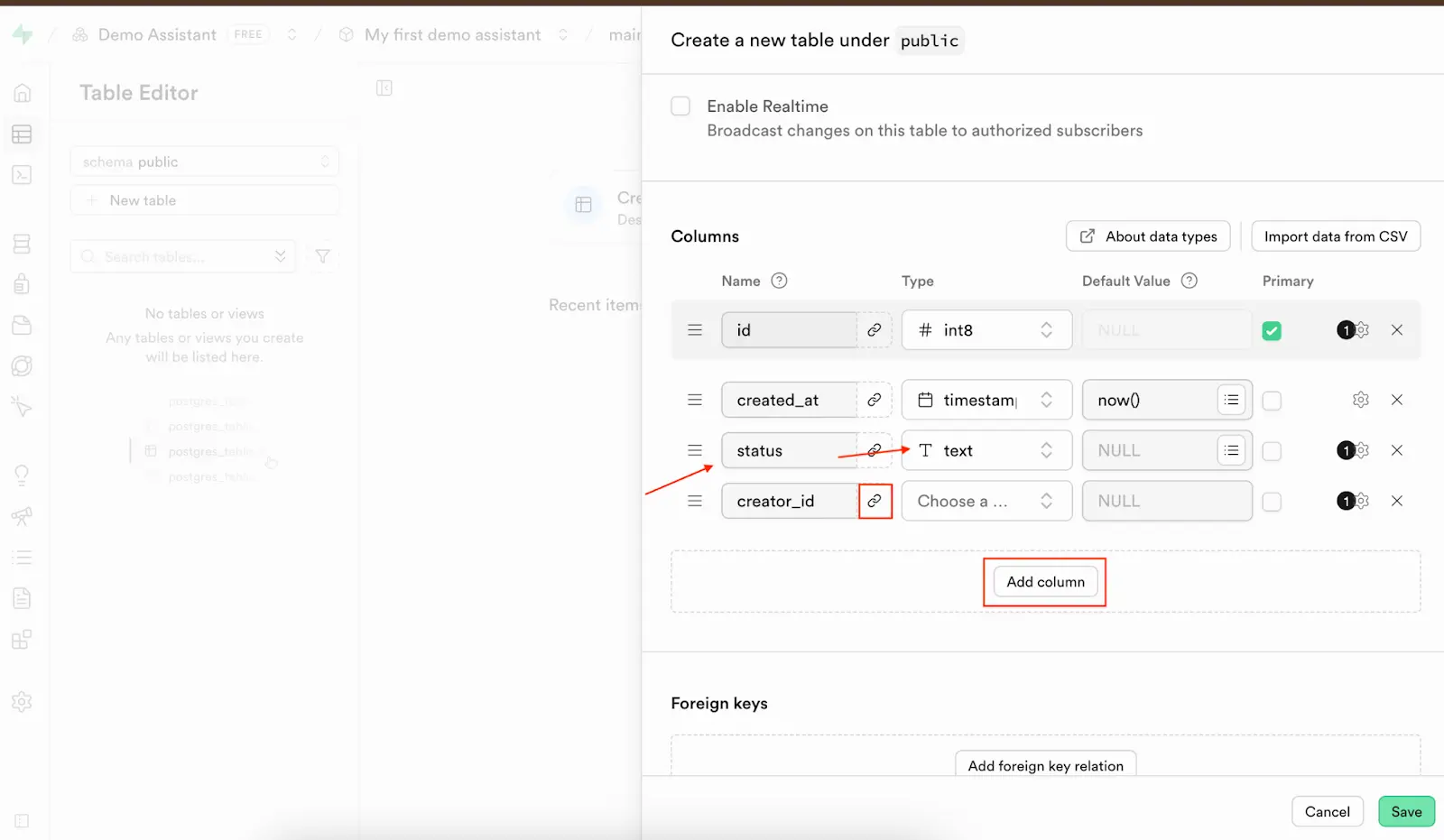Open the Project Settings gear icon
This screenshot has height=840, width=1444.
pyautogui.click(x=22, y=702)
